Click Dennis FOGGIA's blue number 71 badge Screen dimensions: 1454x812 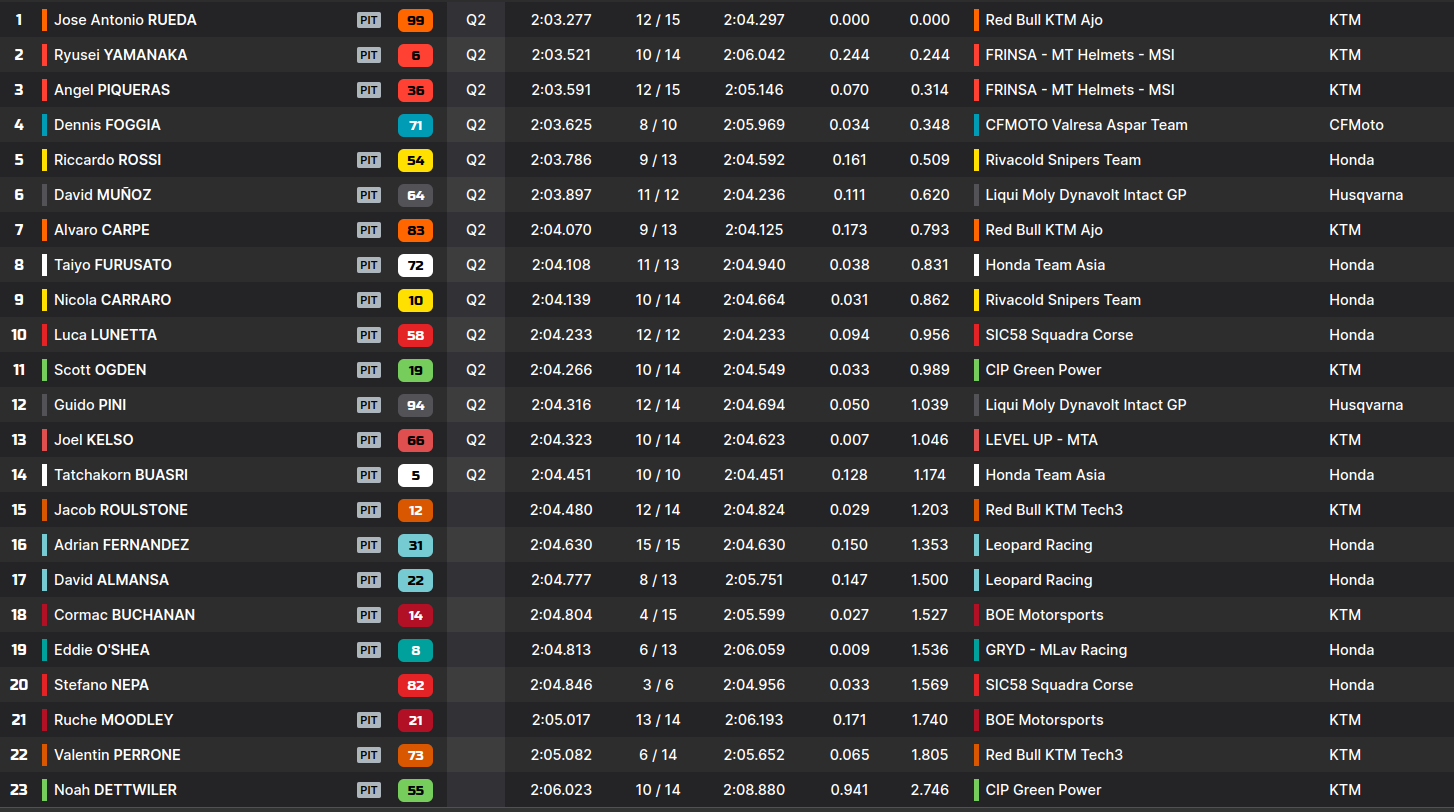415,125
